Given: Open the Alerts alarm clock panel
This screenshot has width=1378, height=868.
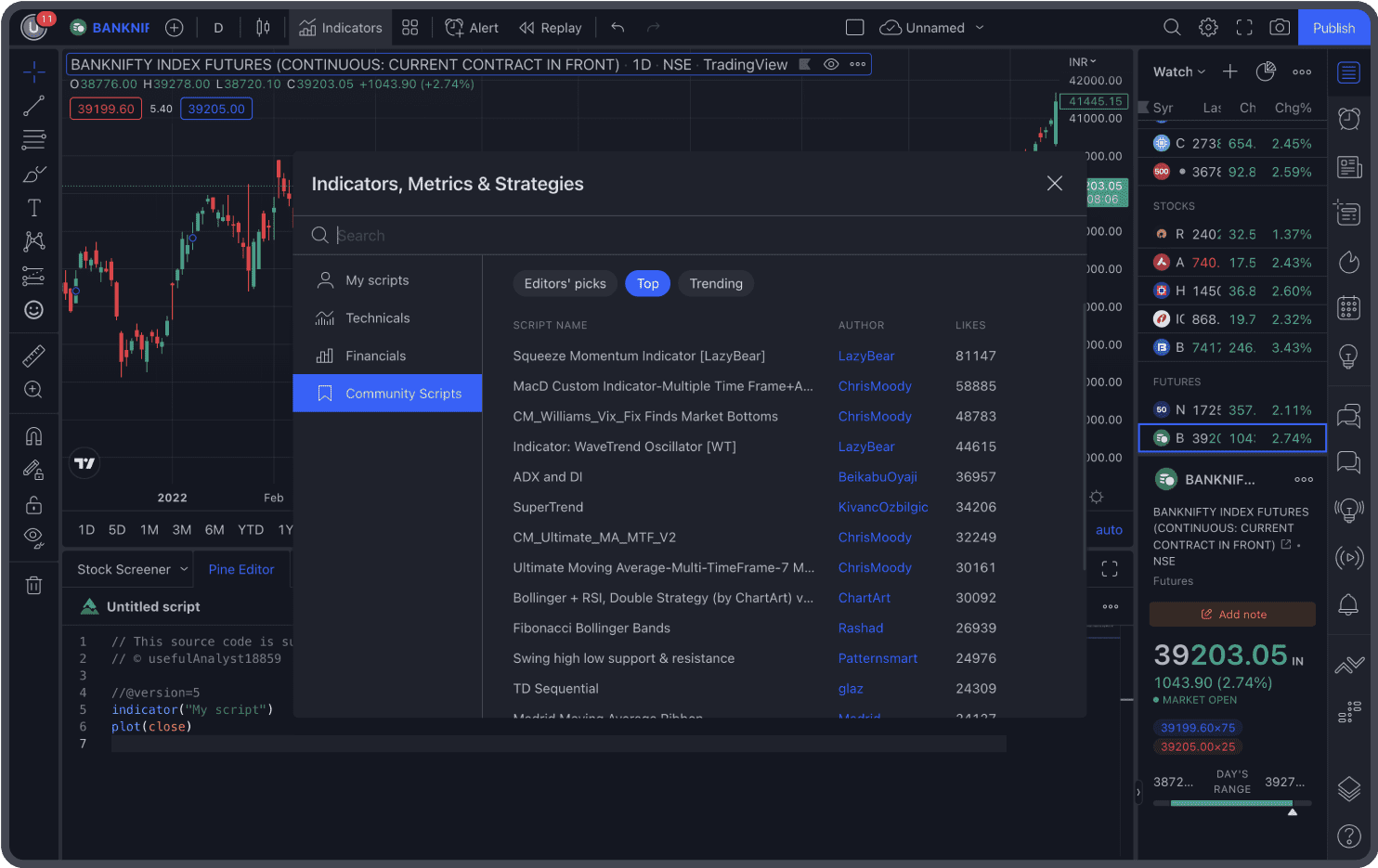Looking at the screenshot, I should (x=1349, y=119).
